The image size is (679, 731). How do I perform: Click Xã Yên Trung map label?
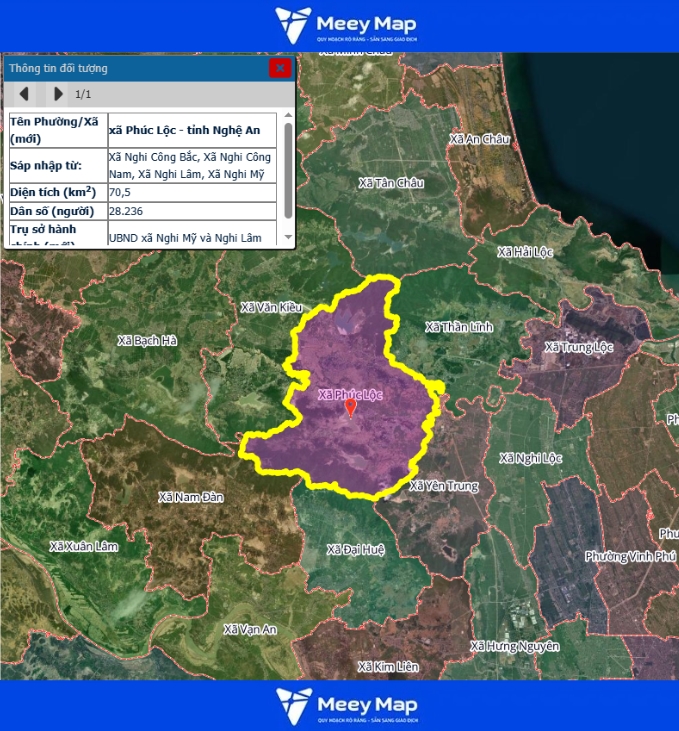[x=444, y=486]
